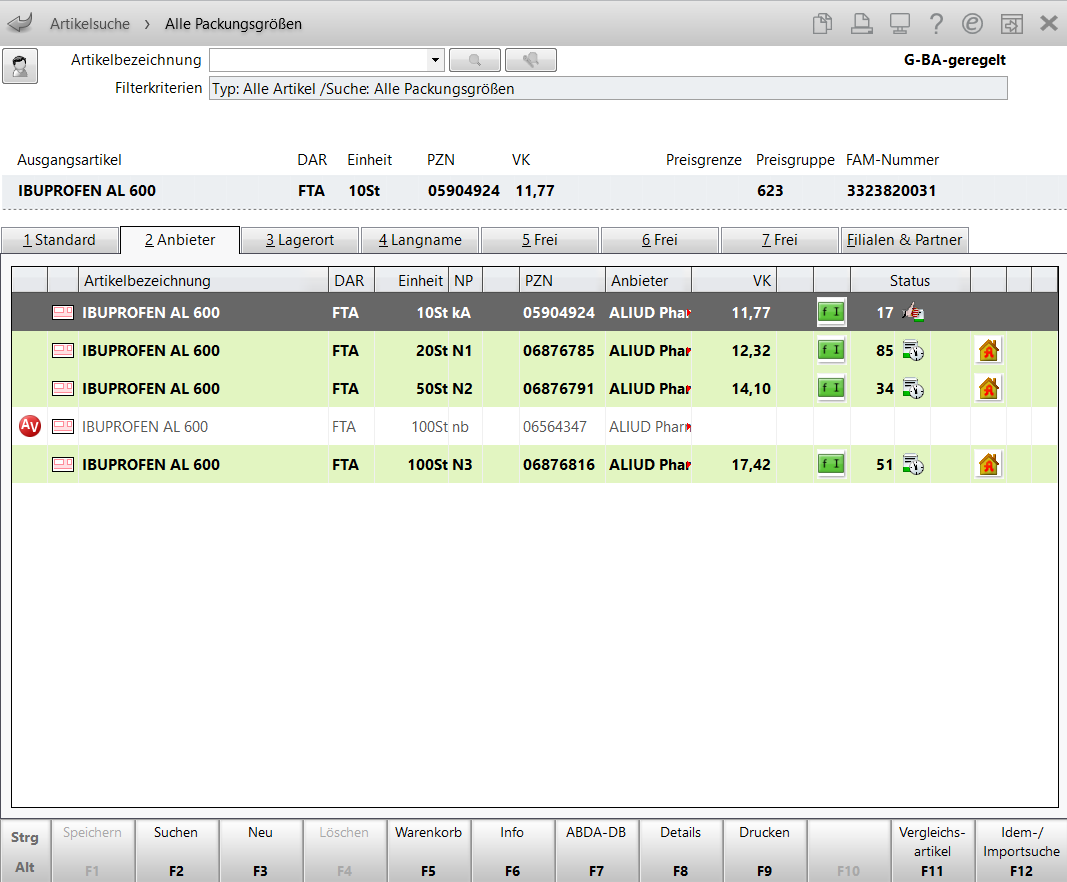The image size is (1067, 882).
Task: Click the Info F6 button
Action: [512, 851]
